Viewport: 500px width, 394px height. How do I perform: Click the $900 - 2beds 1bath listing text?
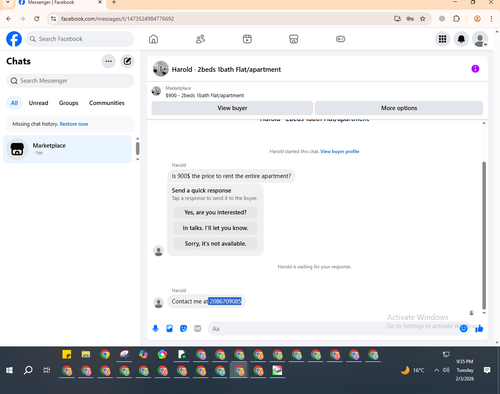tap(205, 95)
